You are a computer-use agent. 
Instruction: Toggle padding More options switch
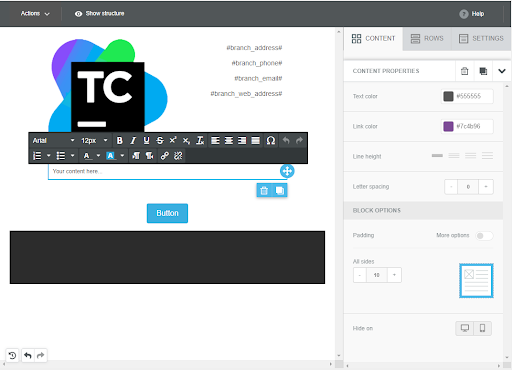point(484,236)
